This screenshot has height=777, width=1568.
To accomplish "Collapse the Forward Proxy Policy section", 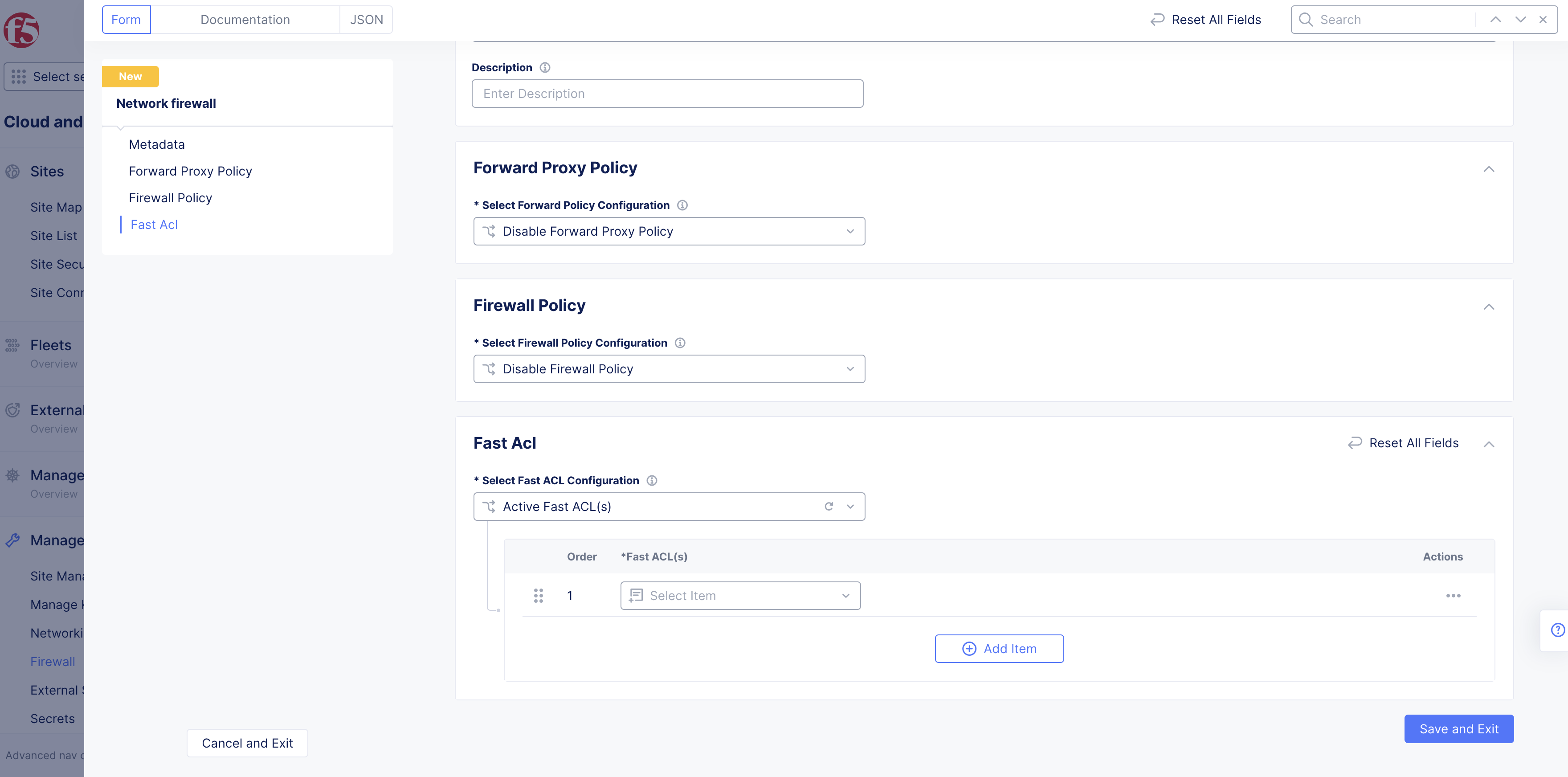I will tap(1488, 169).
